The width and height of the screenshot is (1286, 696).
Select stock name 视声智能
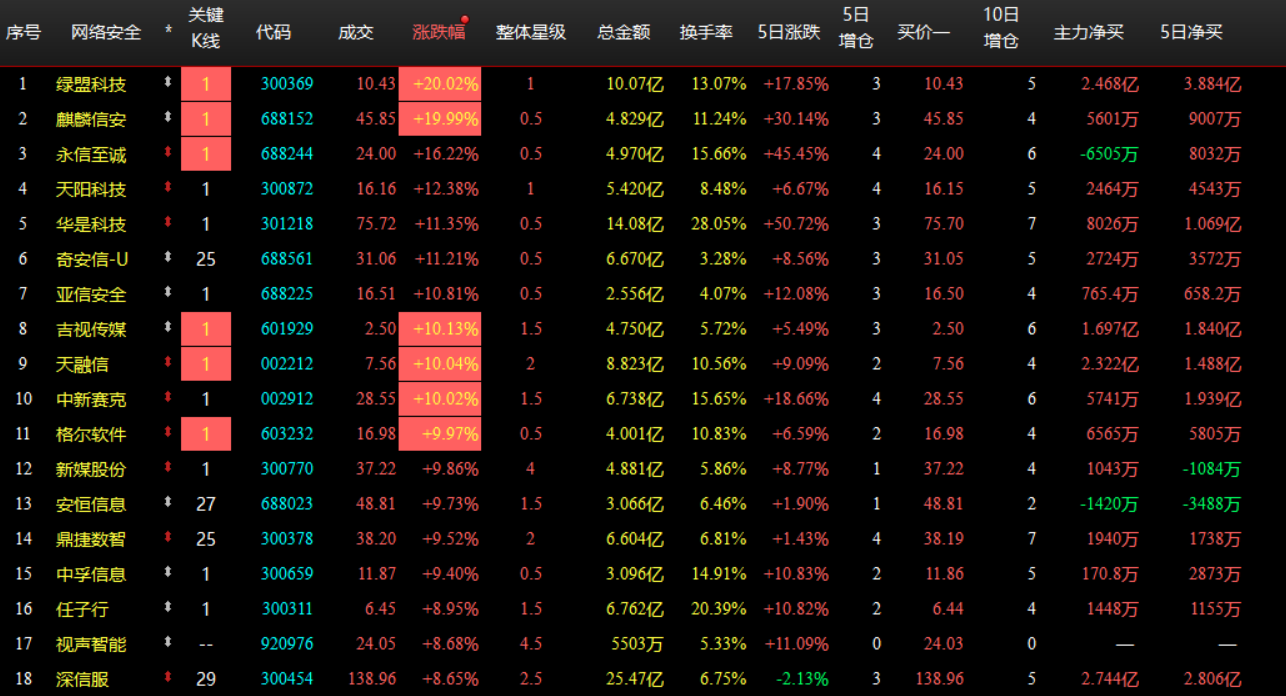pos(91,645)
